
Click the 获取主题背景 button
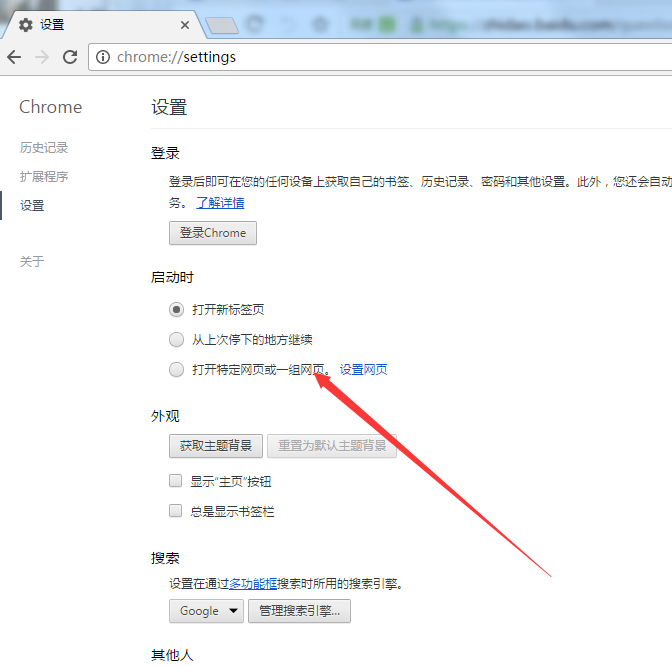216,446
